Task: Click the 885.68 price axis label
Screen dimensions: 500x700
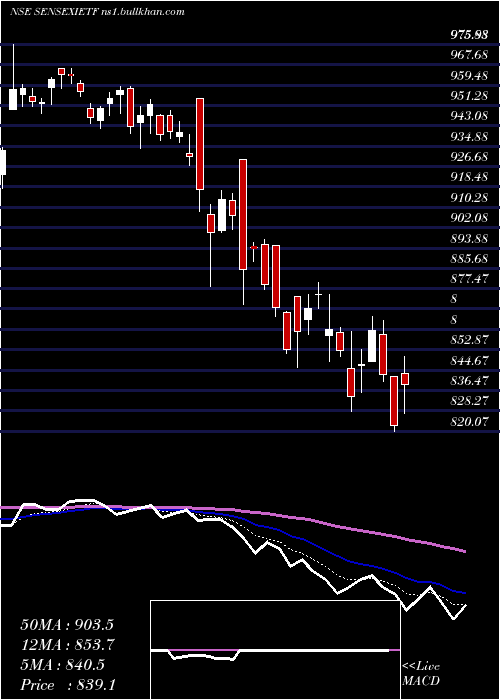Action: (469, 258)
